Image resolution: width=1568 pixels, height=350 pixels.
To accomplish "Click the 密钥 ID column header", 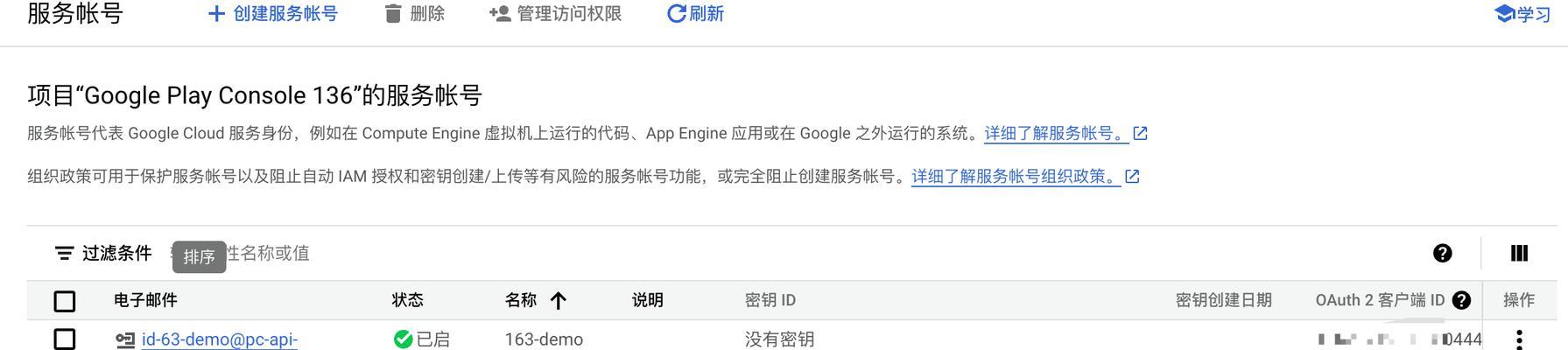I will tap(770, 300).
